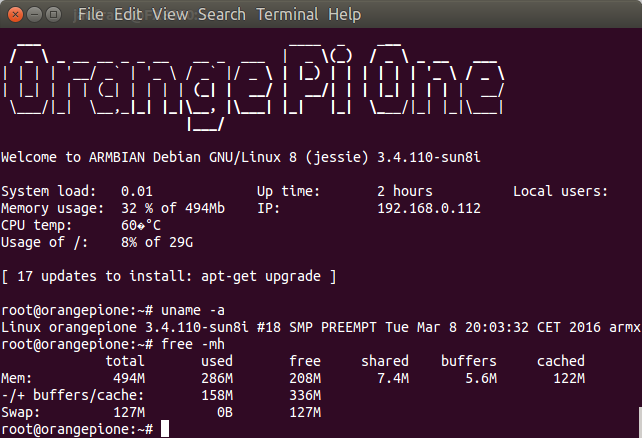Click the cursor block at the prompt
This screenshot has height=438, width=642.
[165, 429]
